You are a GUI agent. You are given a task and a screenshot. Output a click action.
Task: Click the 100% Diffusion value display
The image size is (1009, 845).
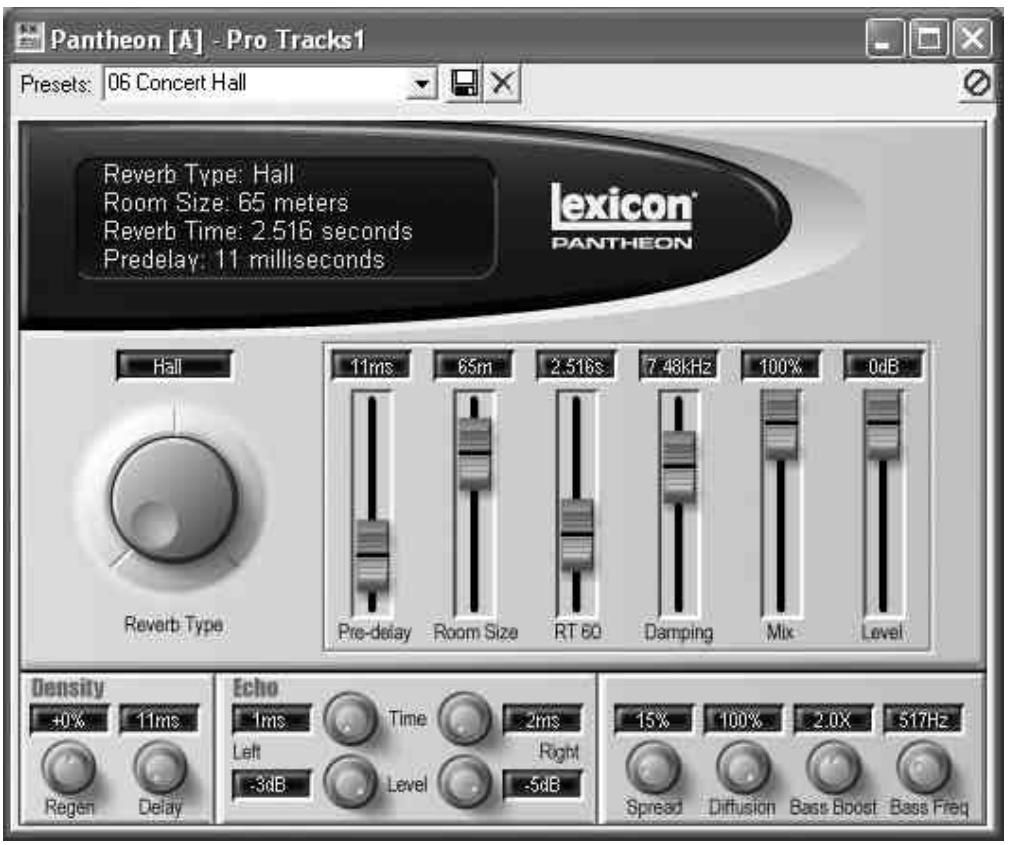pos(743,720)
